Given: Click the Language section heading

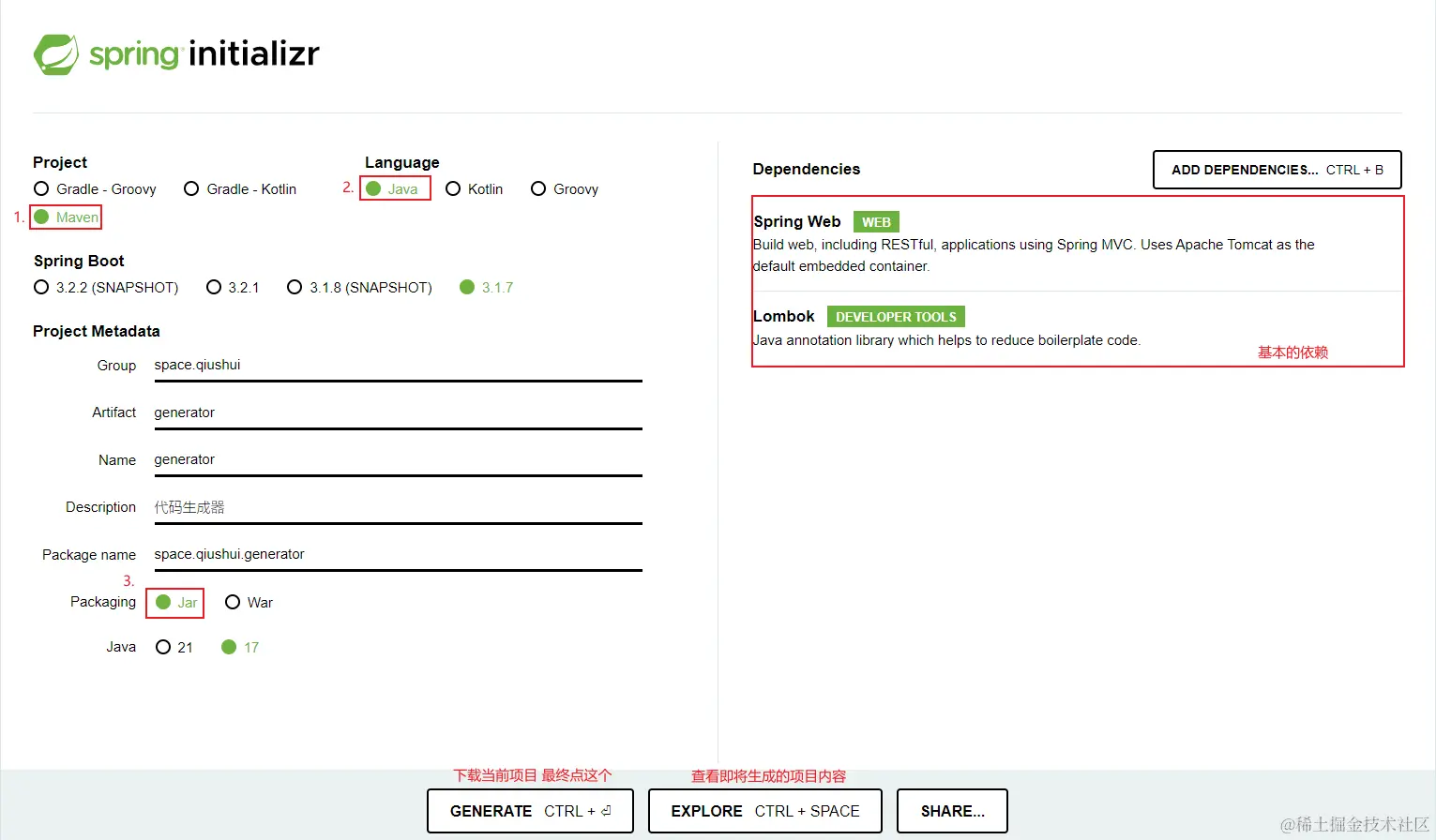Looking at the screenshot, I should pos(401,163).
